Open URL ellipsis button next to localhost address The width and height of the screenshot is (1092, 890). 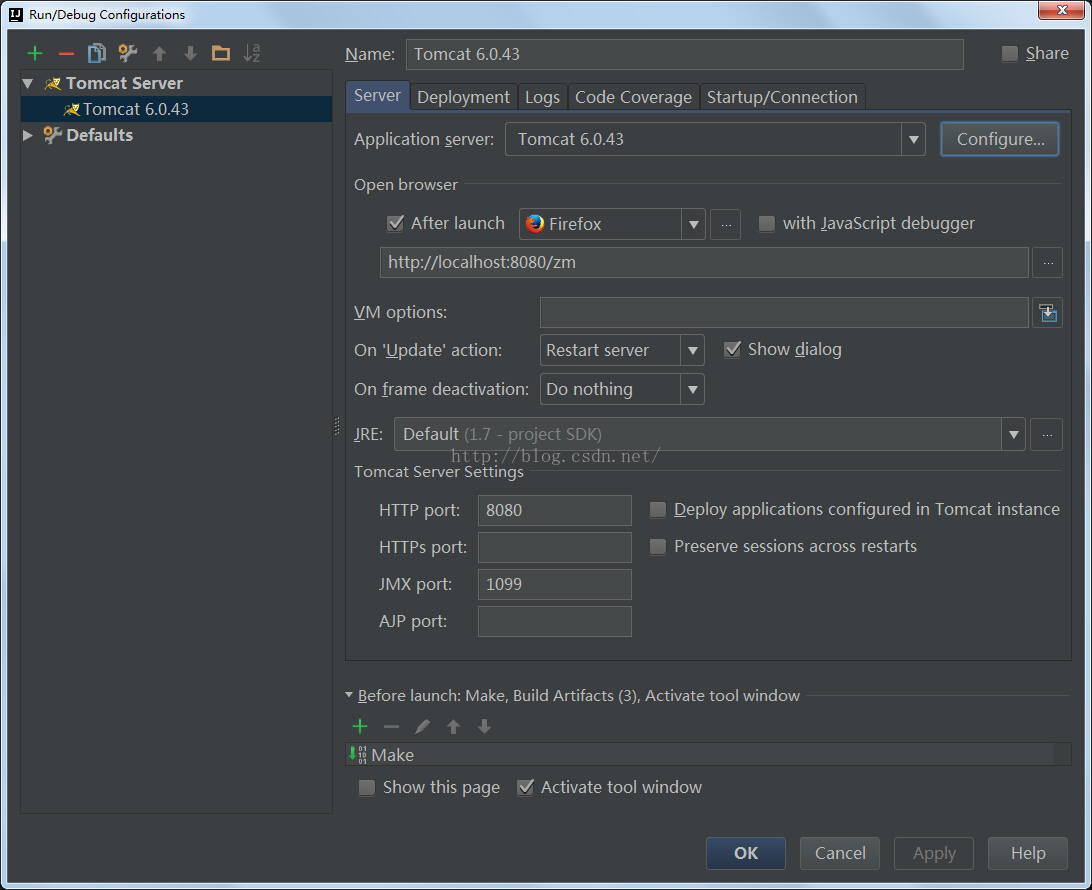pos(1047,263)
